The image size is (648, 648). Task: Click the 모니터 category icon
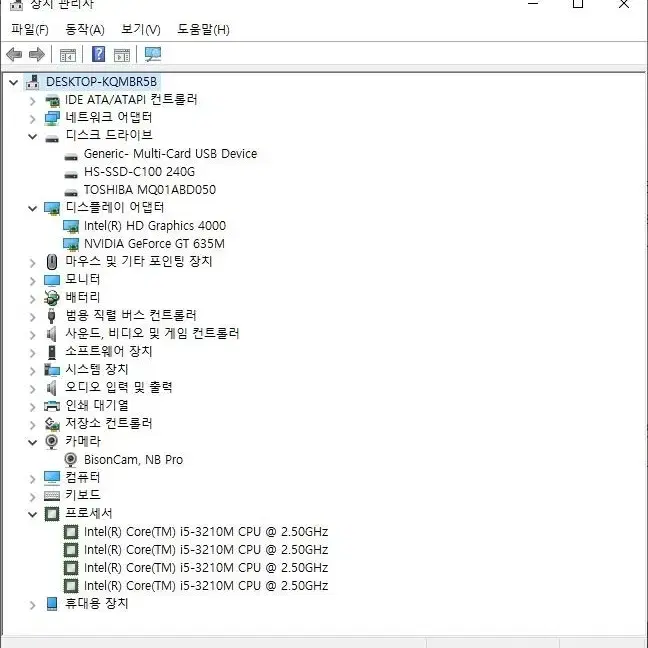(x=52, y=281)
